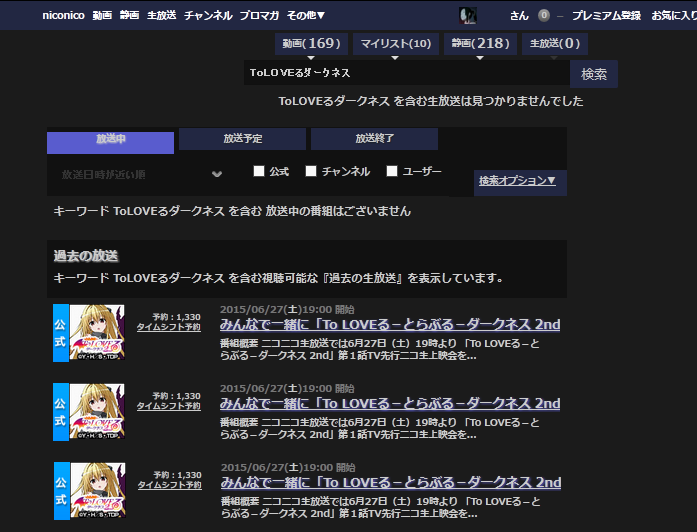697x532 pixels.
Task: Open the お気に入り link in top bar
Action: (x=674, y=16)
